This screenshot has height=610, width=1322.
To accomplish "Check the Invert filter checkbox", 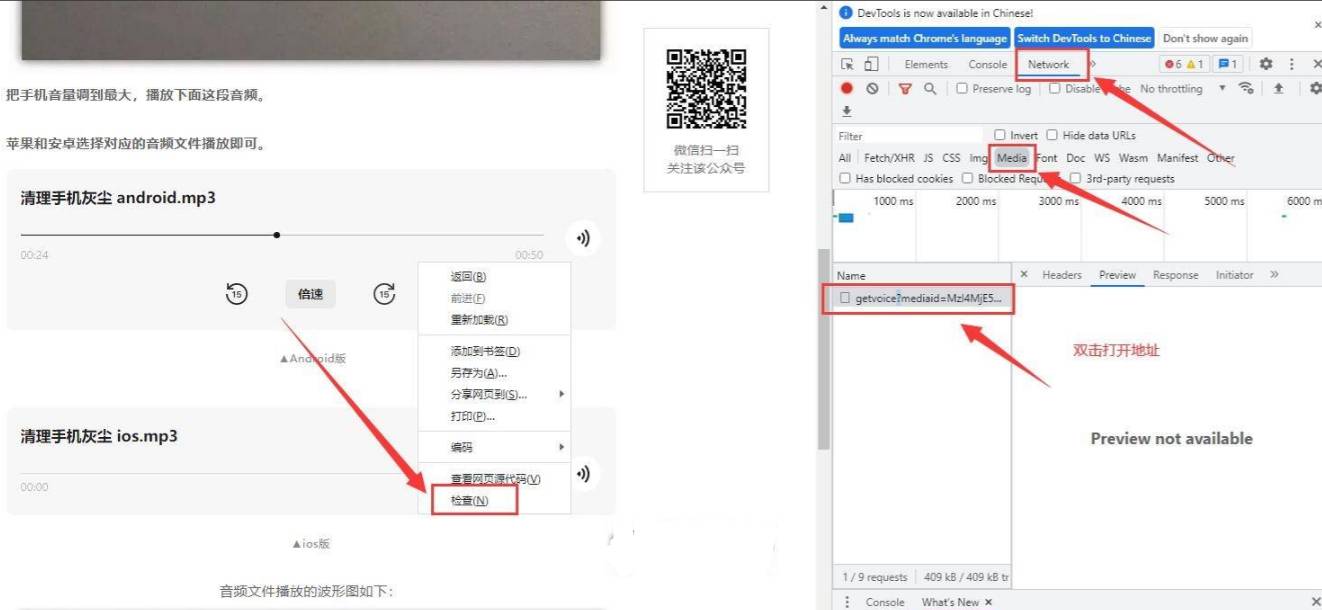I will (x=1000, y=135).
